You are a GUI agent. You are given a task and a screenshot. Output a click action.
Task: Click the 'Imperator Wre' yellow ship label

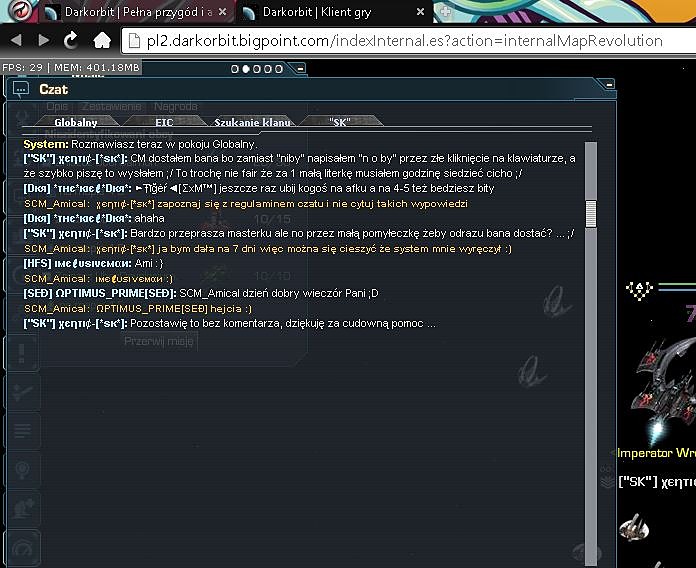(656, 453)
